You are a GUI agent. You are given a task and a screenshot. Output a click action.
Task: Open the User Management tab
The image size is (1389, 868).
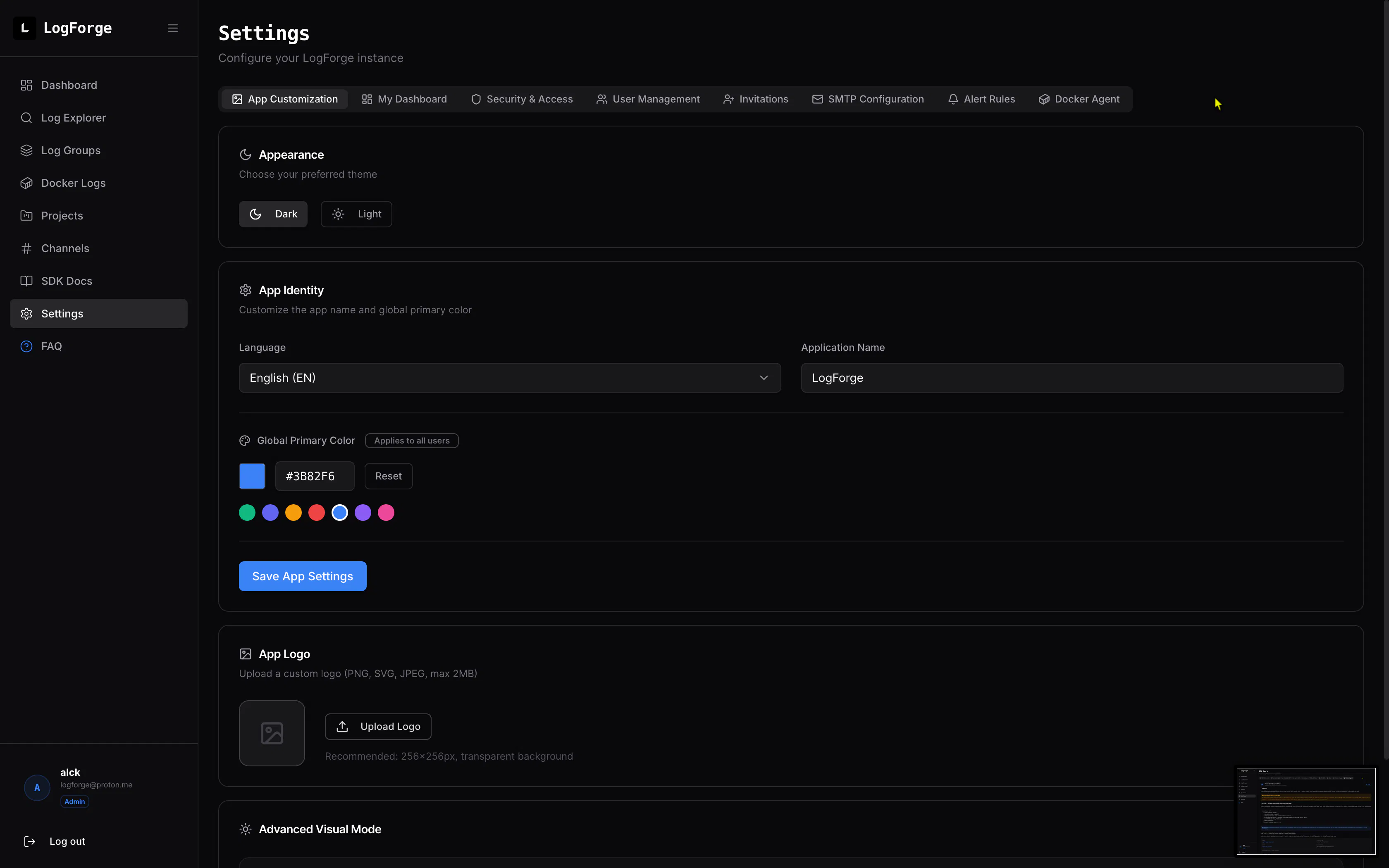tap(648, 99)
